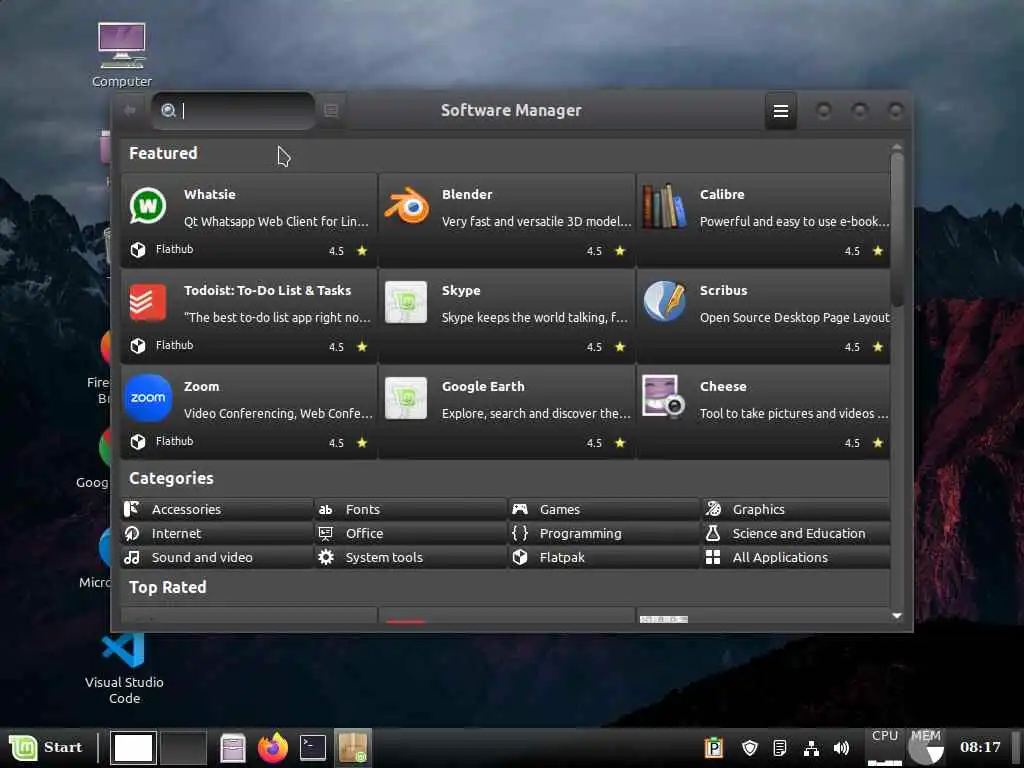Open the Google Earth icon
1024x768 pixels.
pyautogui.click(x=406, y=398)
